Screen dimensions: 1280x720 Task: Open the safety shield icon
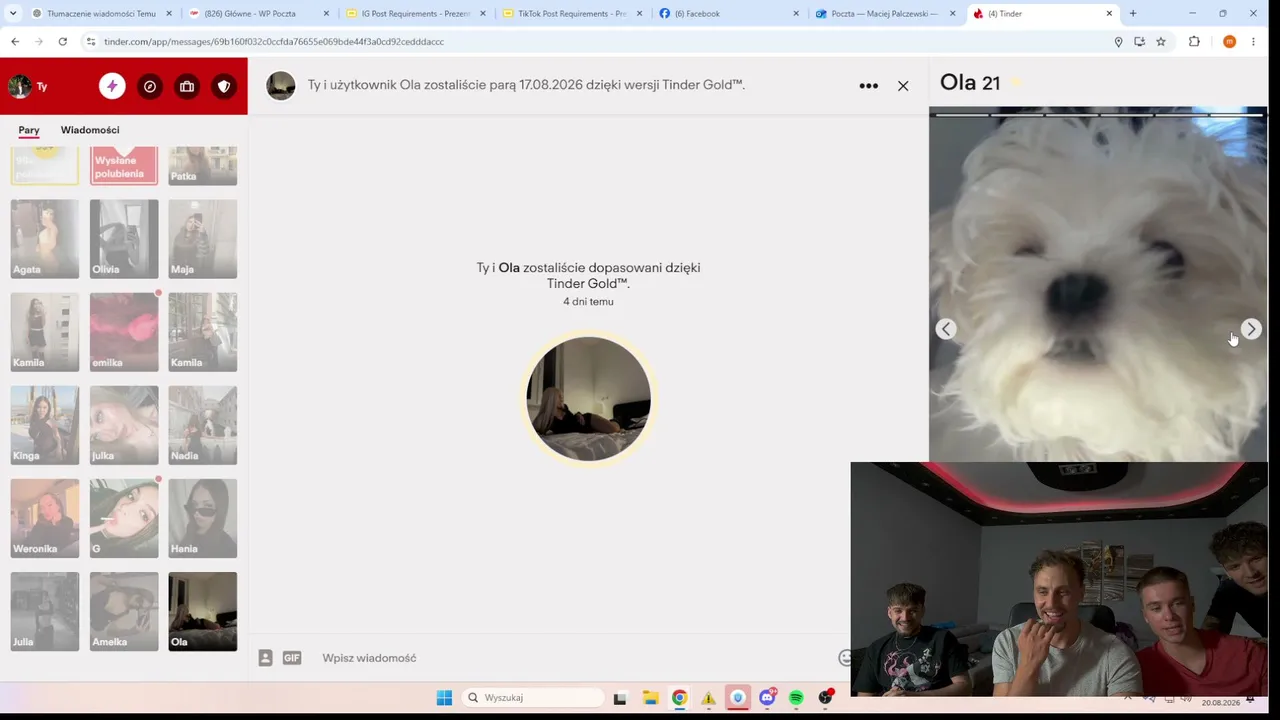224,86
